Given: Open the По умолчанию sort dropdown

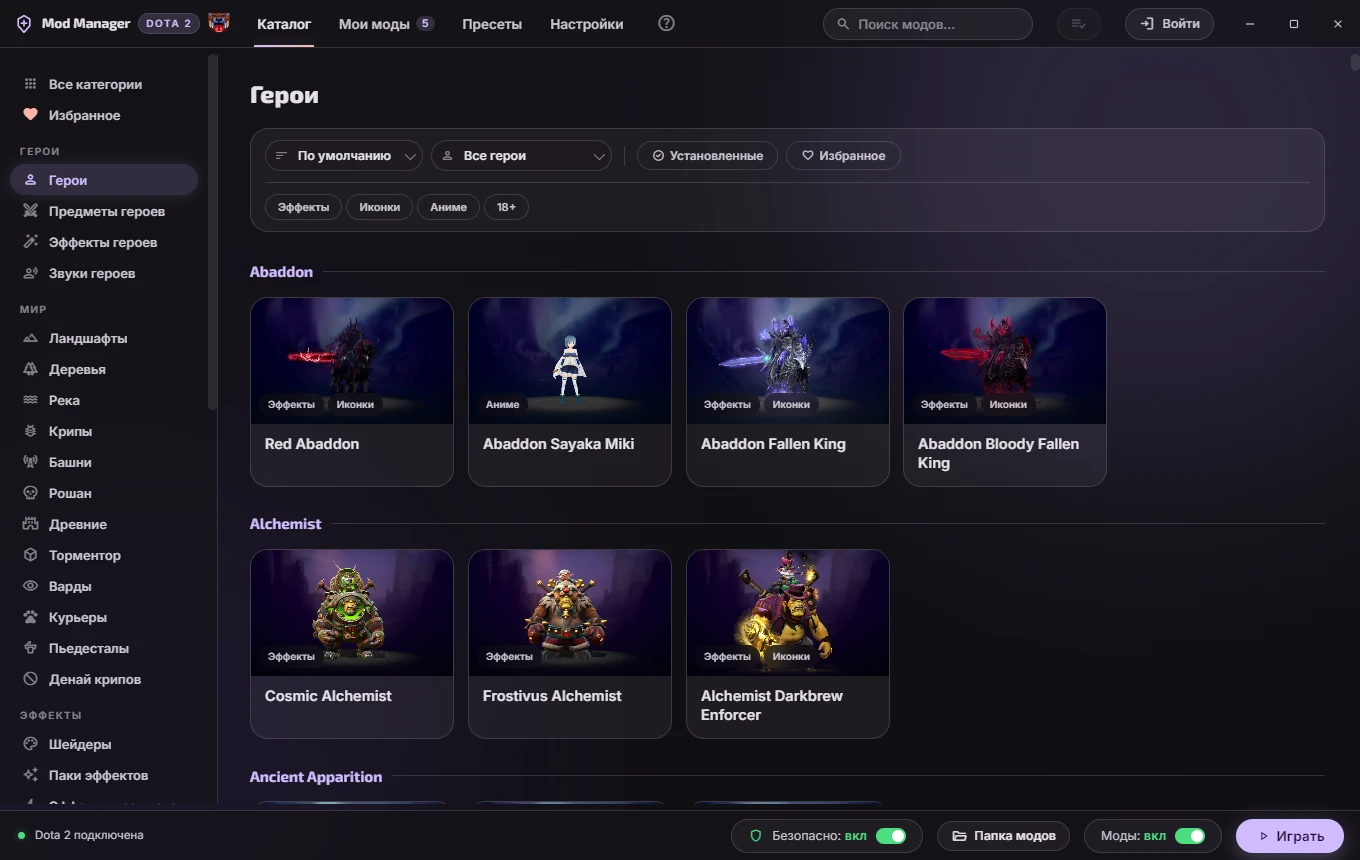Looking at the screenshot, I should tap(344, 156).
